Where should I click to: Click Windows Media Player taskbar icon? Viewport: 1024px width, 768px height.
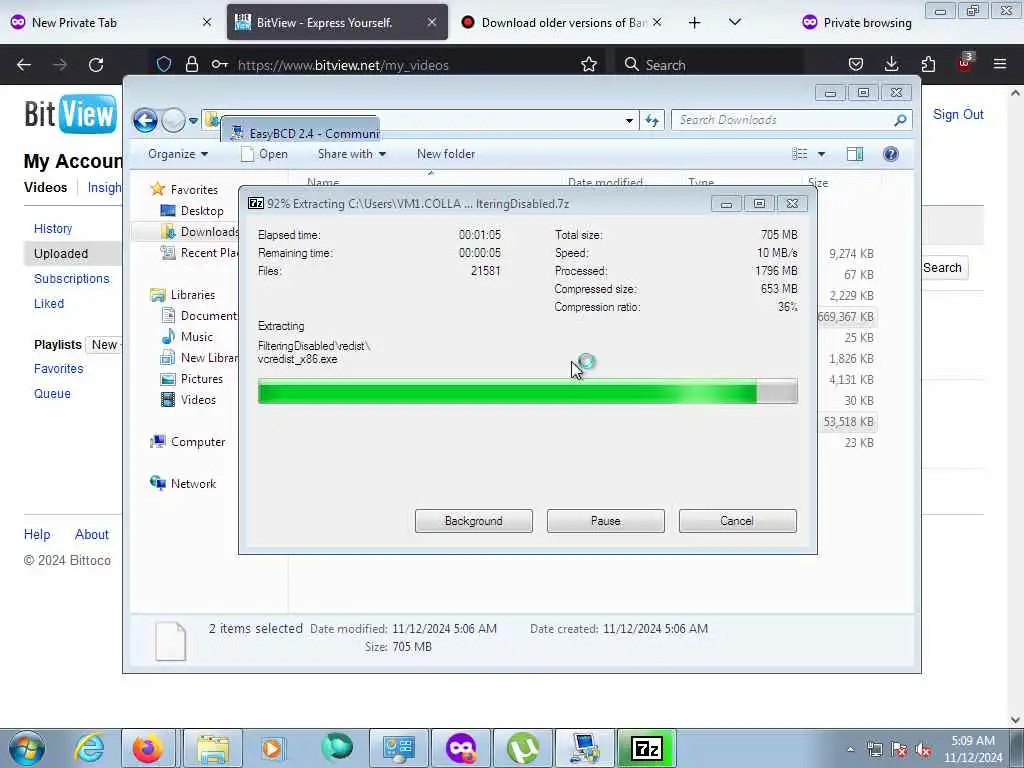point(272,748)
